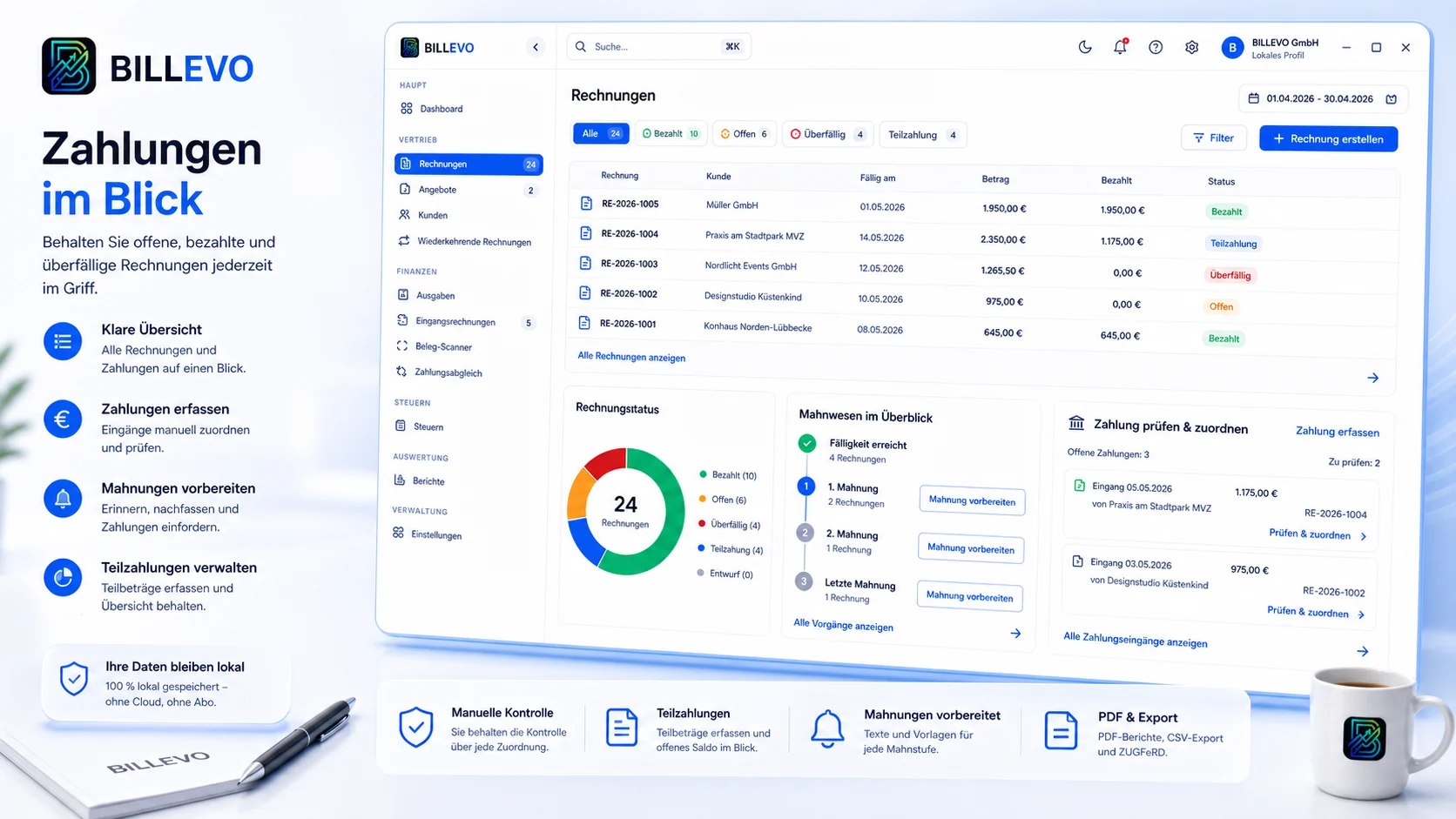Click the arrow beside Alle Zahlungseingänge anzeigen
This screenshot has width=1456, height=819.
coord(1363,651)
